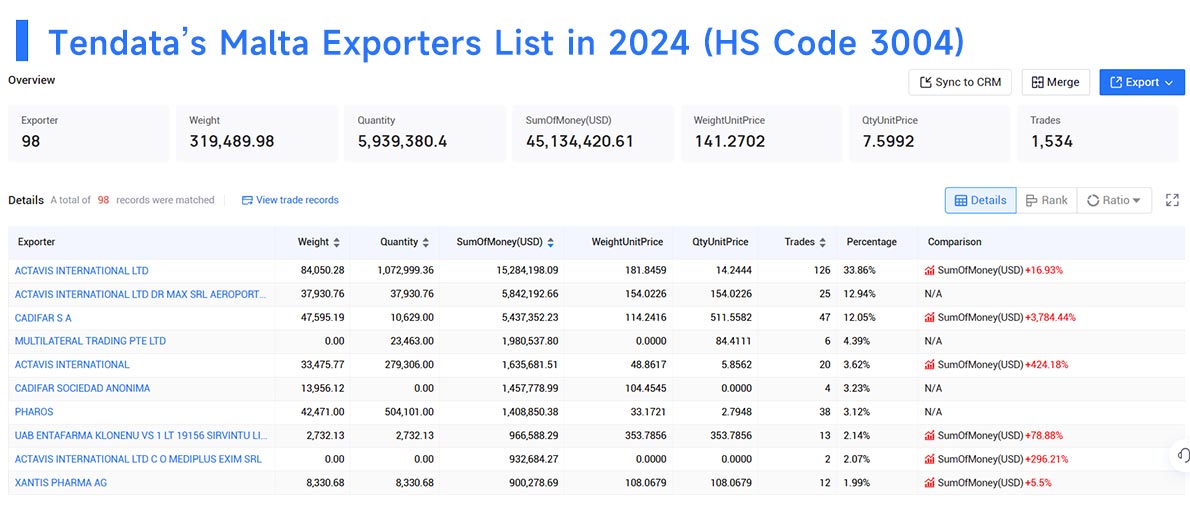Open ACTAVIS INTERNATIONAL LTD DR MAX SRL exporter
The height and width of the screenshot is (507, 1190).
(140, 294)
